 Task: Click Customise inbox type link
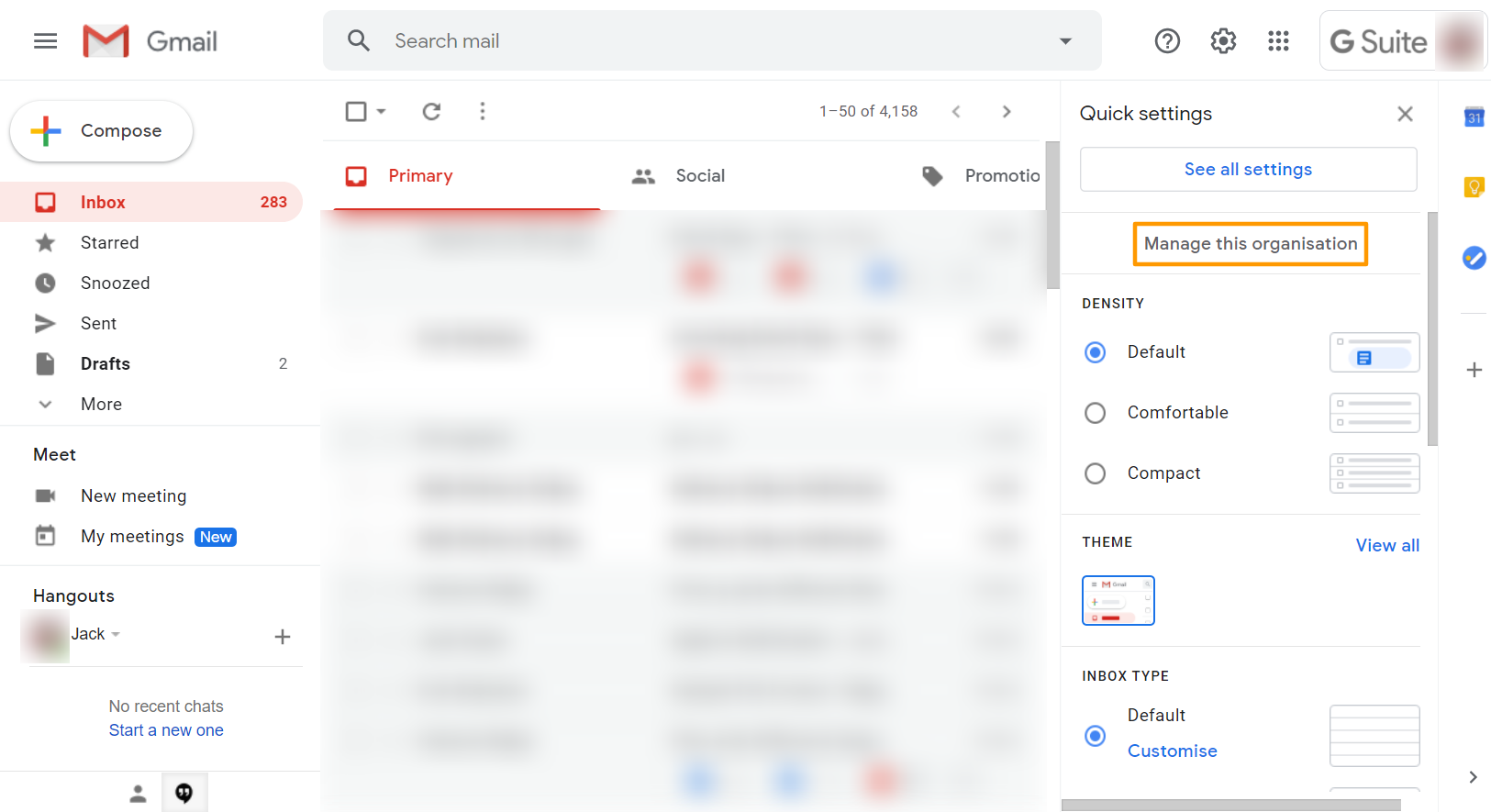click(1172, 751)
